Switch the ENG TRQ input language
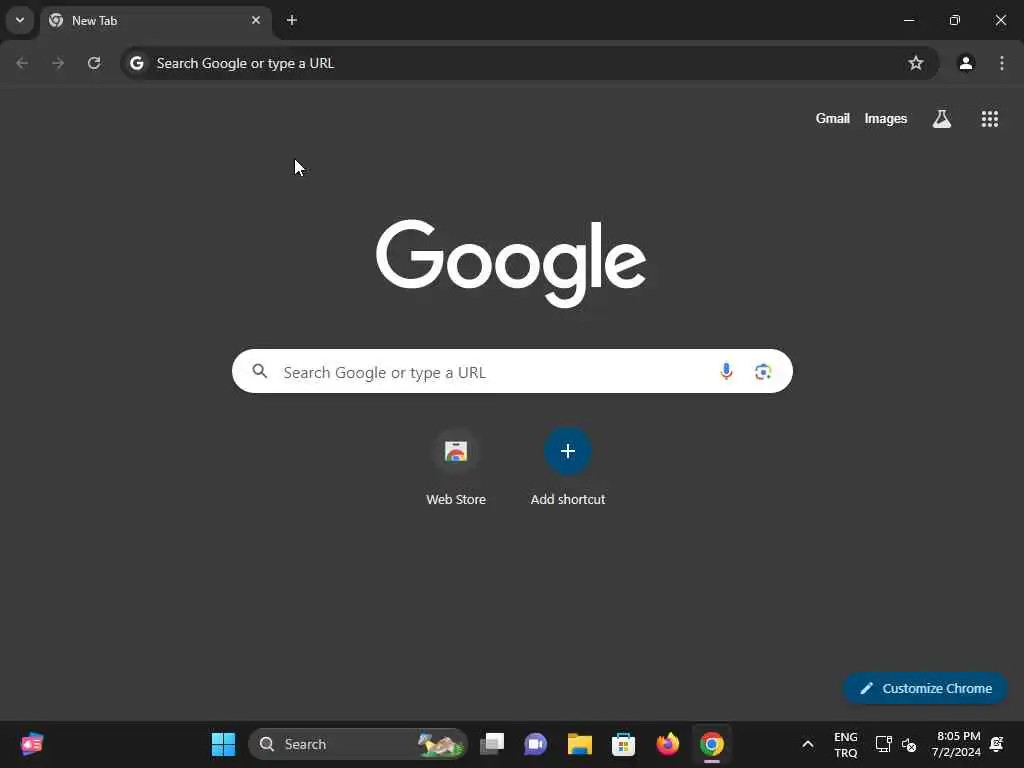Screen dimensions: 1024x768 tap(846, 744)
